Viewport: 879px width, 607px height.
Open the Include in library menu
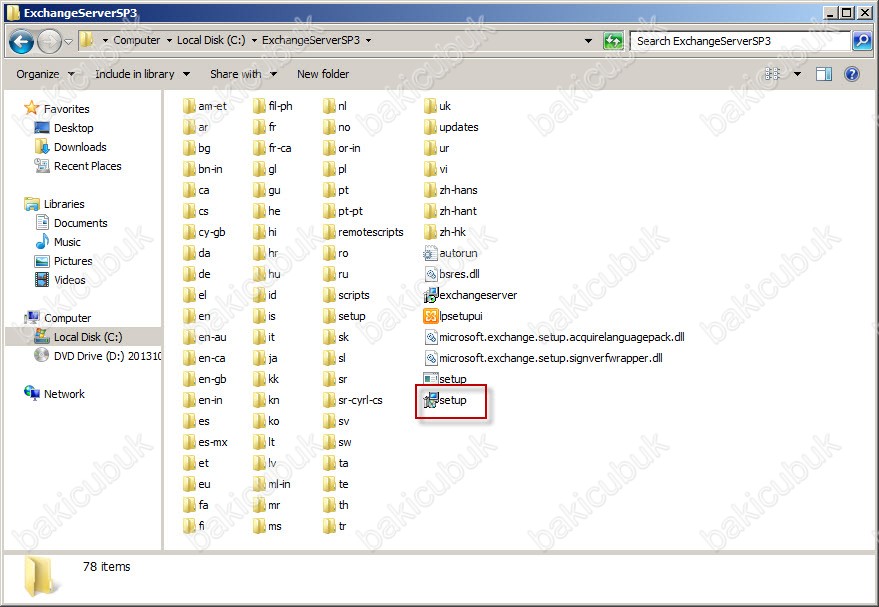tap(142, 74)
